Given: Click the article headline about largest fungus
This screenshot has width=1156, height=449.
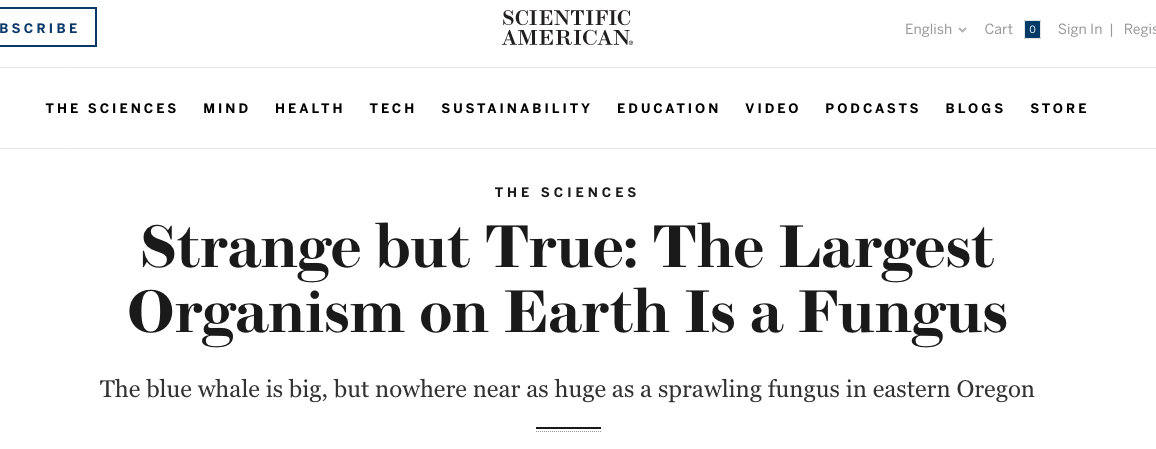Looking at the screenshot, I should point(567,279).
